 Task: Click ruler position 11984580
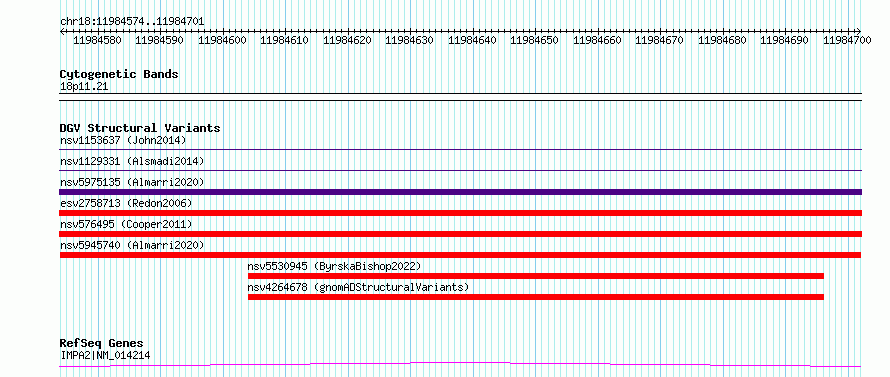pos(97,40)
